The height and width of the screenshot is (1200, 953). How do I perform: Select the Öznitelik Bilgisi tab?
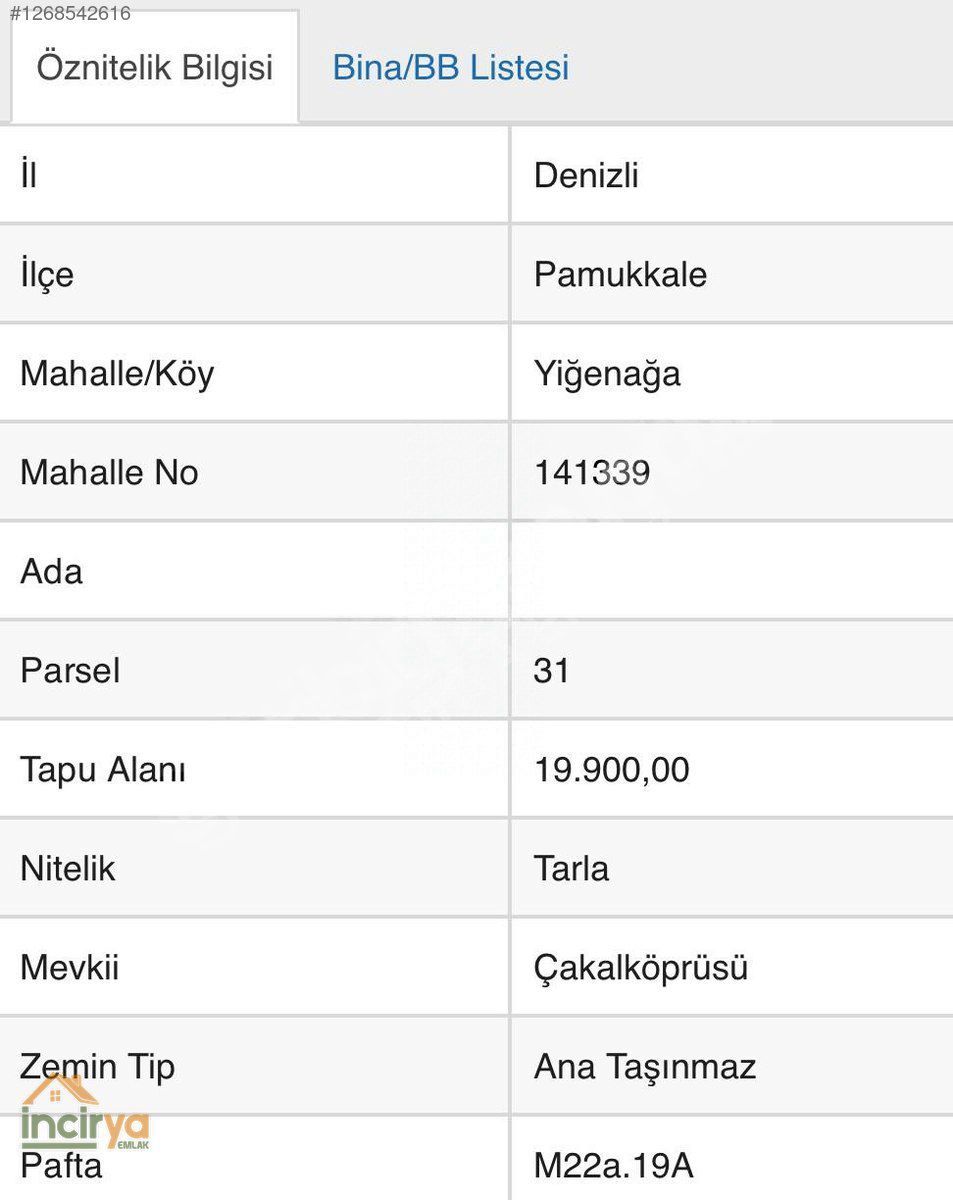154,68
